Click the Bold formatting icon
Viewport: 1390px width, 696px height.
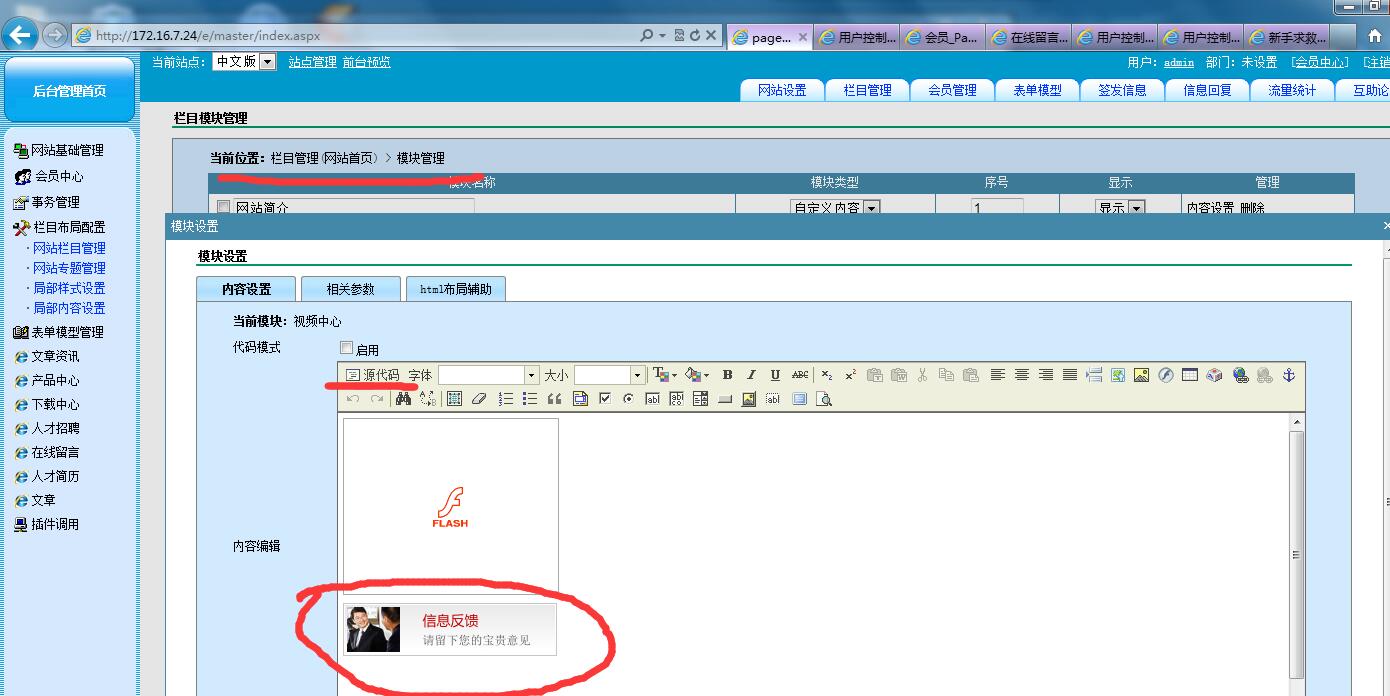(727, 375)
